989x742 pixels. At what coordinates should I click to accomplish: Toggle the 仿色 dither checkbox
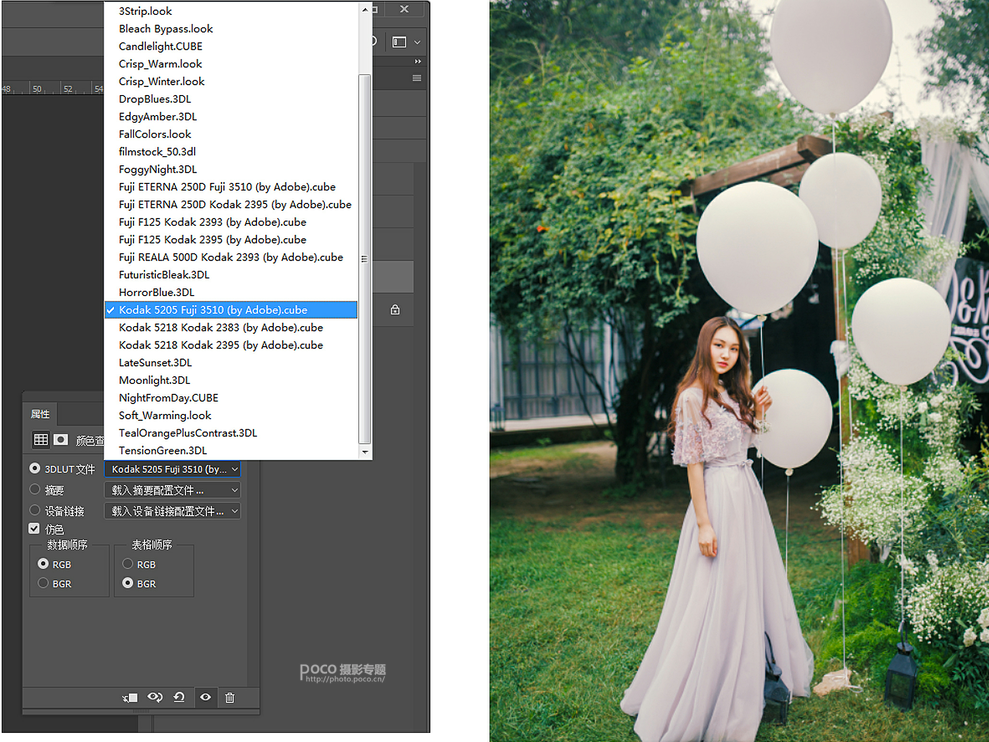[x=34, y=529]
